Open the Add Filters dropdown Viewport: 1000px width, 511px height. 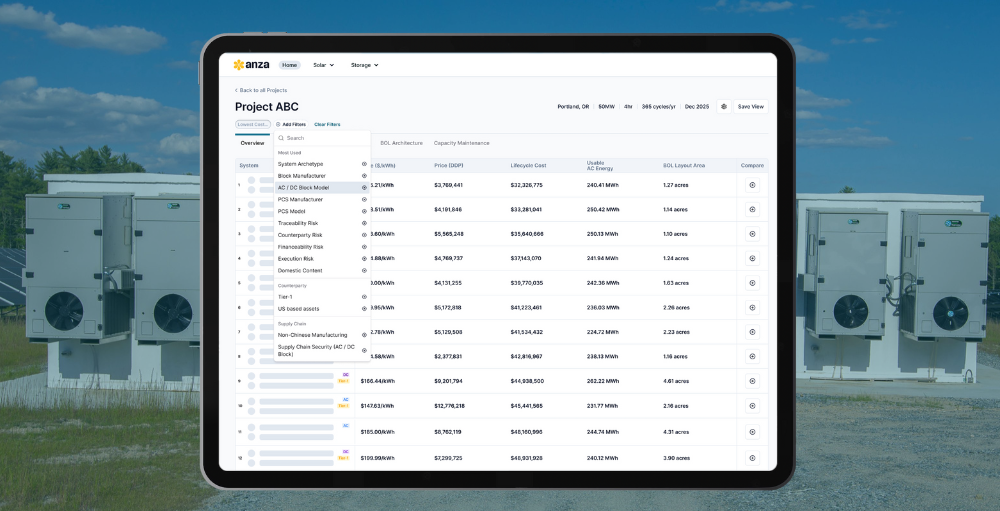(291, 124)
